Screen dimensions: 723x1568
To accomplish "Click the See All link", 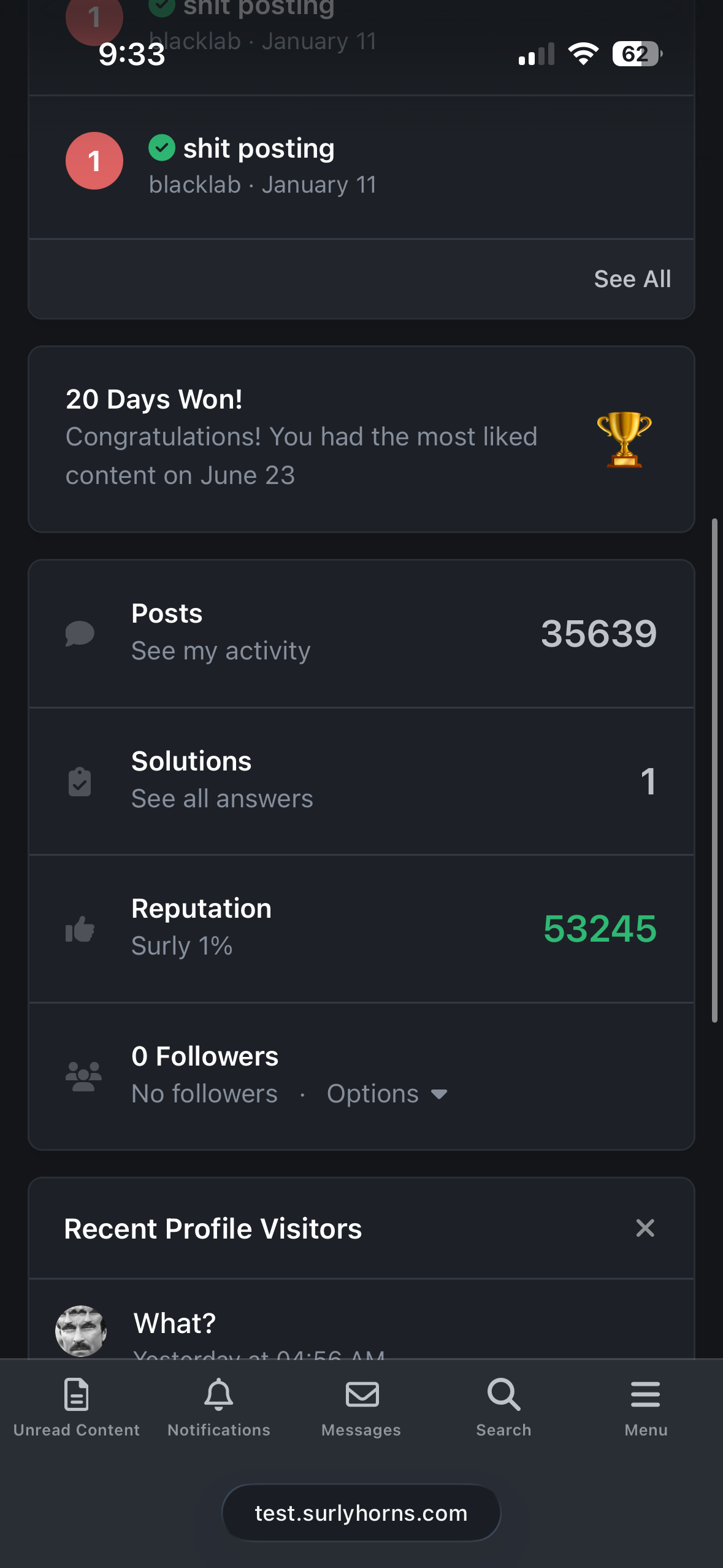I will (632, 279).
